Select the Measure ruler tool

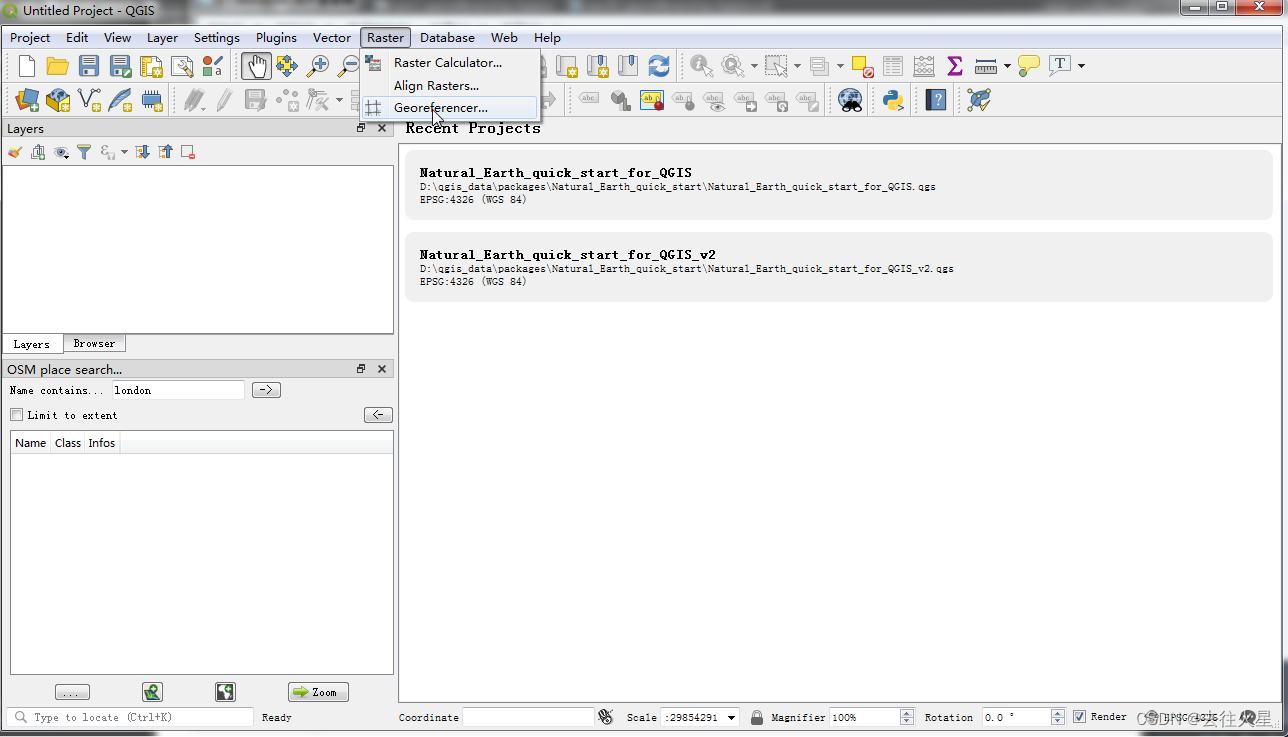(986, 66)
